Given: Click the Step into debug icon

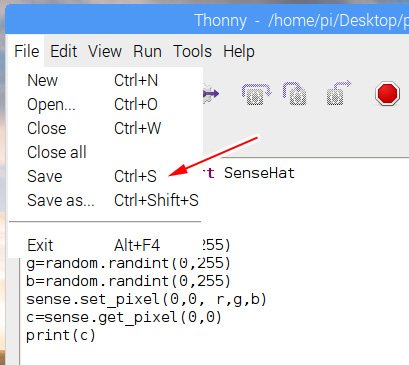Looking at the screenshot, I should [x=295, y=94].
